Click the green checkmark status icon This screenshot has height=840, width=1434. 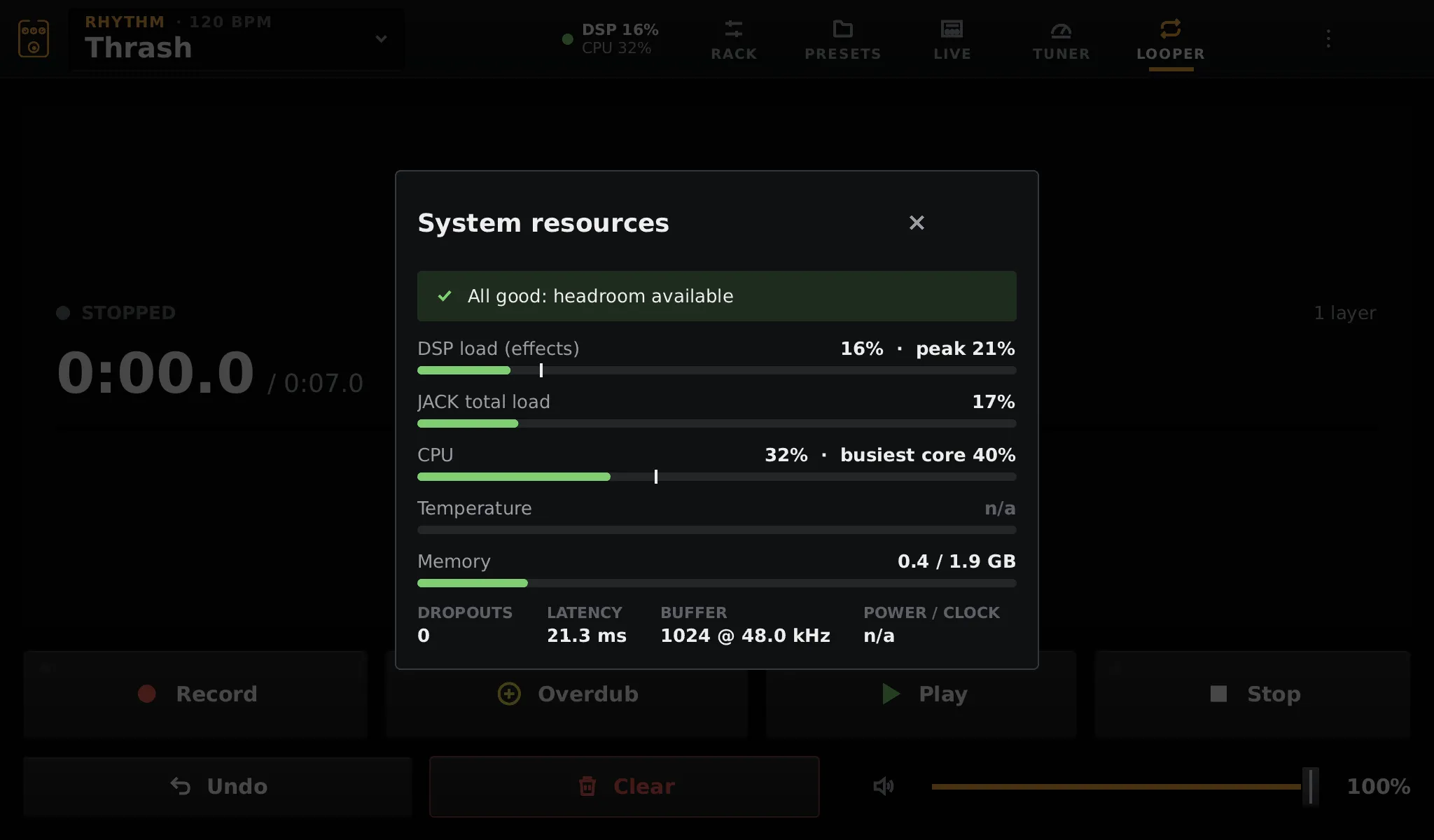click(444, 296)
